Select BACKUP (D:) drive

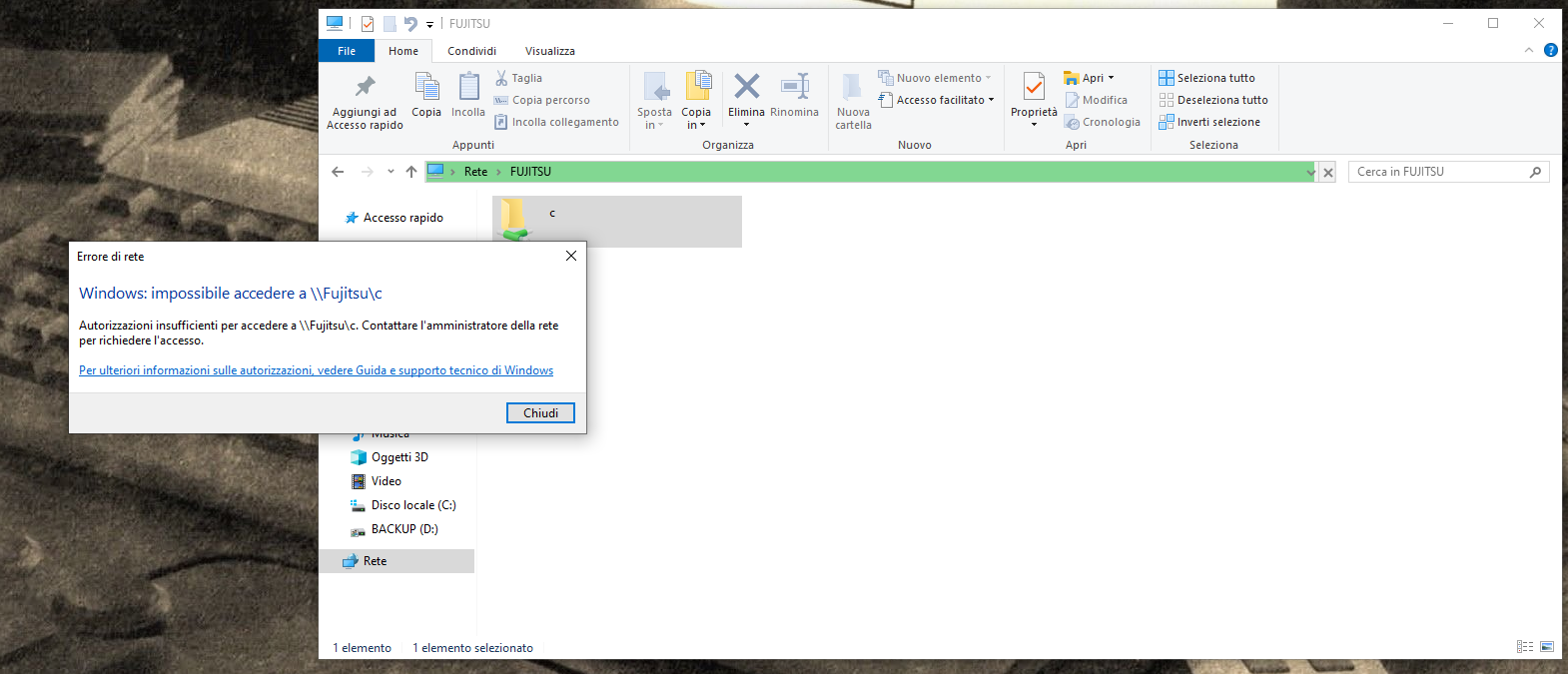pos(403,529)
